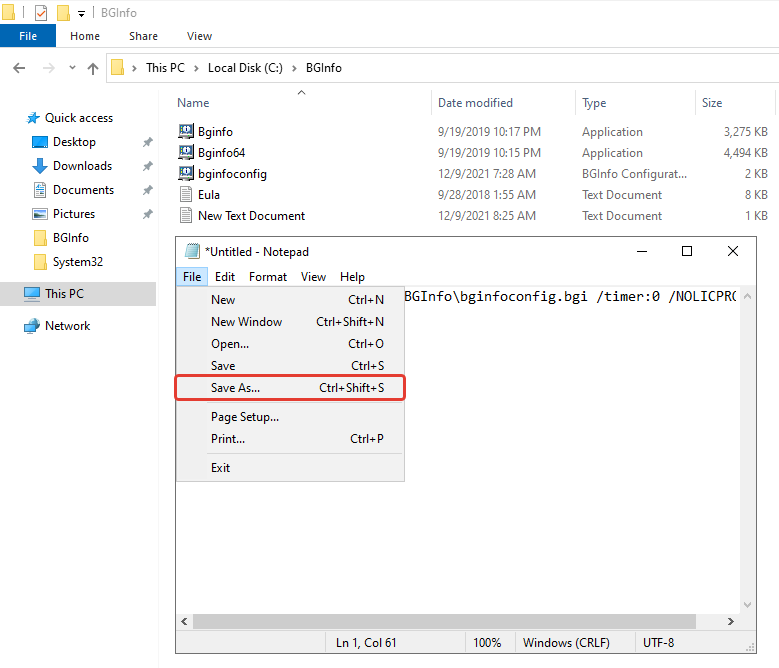Expand the recent locations dropdown arrow

[x=72, y=68]
